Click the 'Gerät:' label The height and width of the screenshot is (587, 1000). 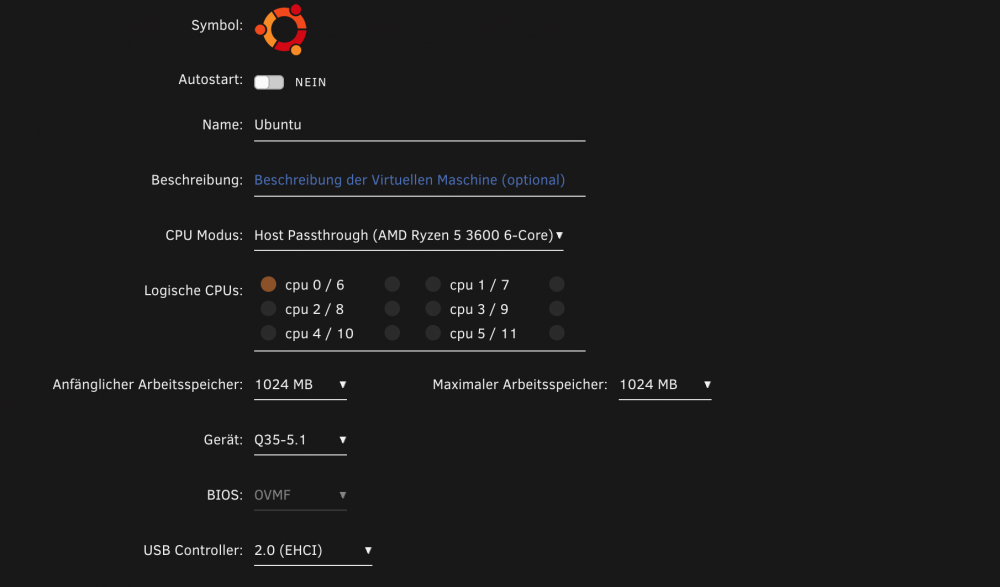pos(223,440)
